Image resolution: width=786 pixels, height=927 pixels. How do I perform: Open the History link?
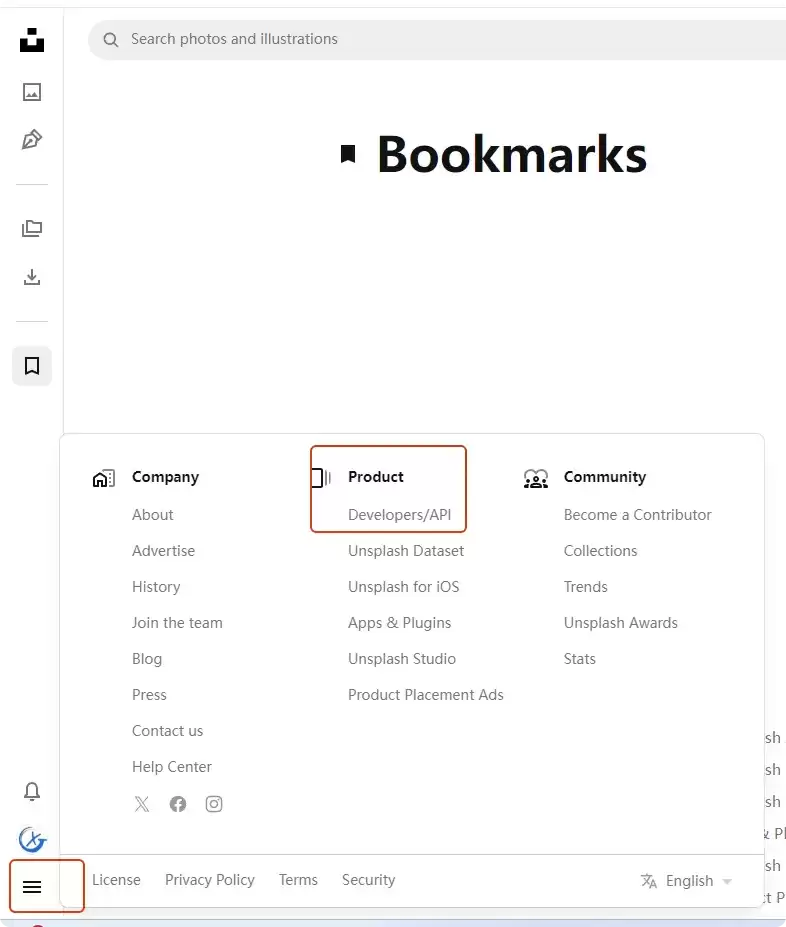[156, 587]
